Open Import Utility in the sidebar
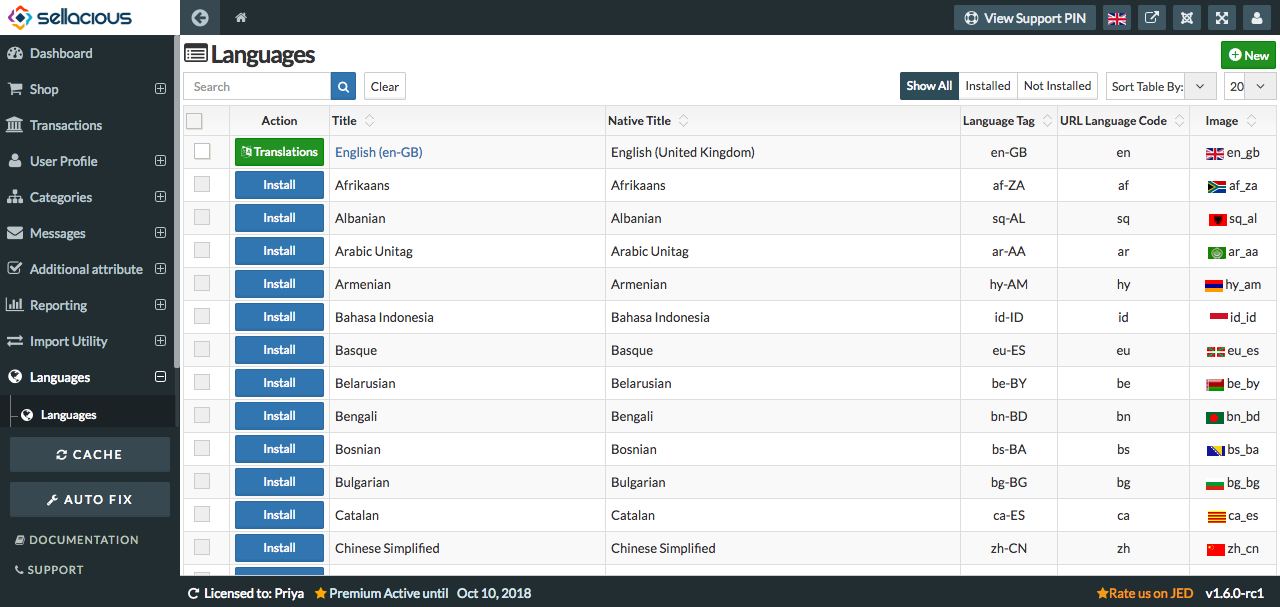 [69, 341]
